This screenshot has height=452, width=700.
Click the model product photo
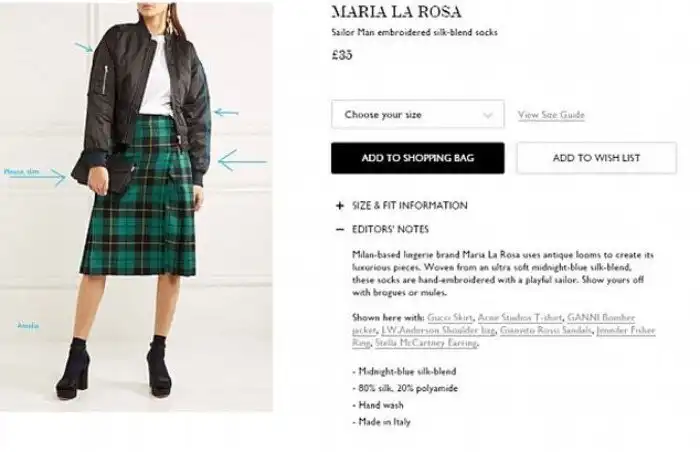[x=136, y=207]
